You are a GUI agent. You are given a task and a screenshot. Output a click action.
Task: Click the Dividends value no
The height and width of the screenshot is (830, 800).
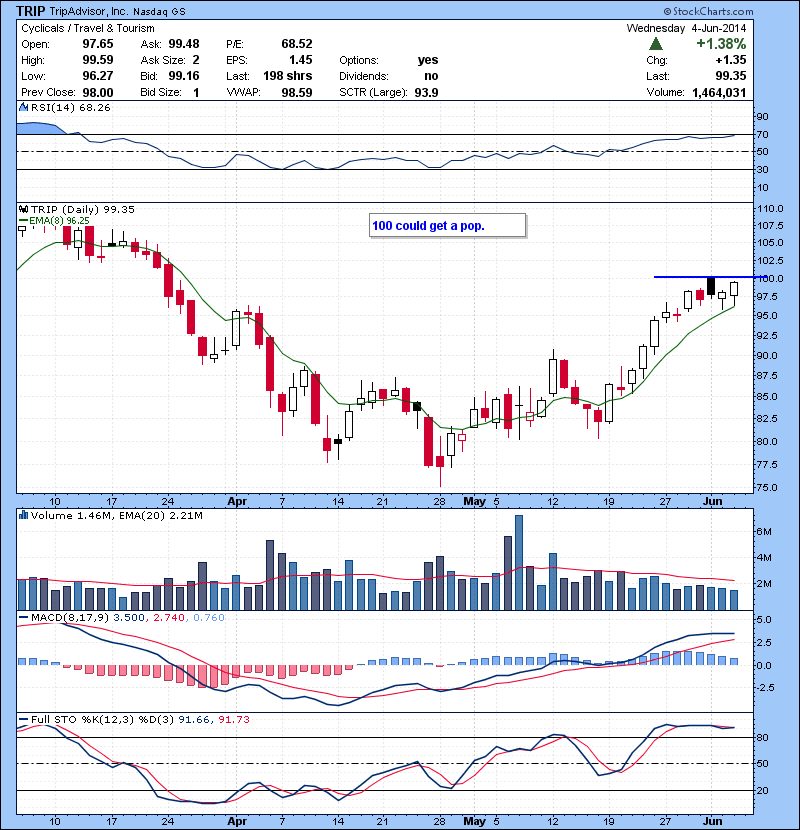[x=431, y=76]
